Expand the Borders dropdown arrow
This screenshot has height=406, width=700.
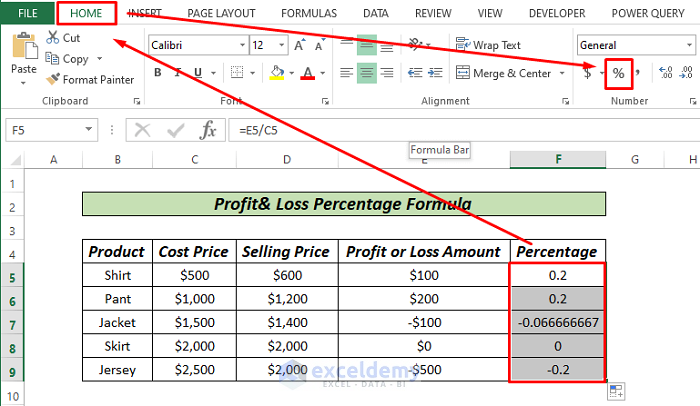(252, 73)
